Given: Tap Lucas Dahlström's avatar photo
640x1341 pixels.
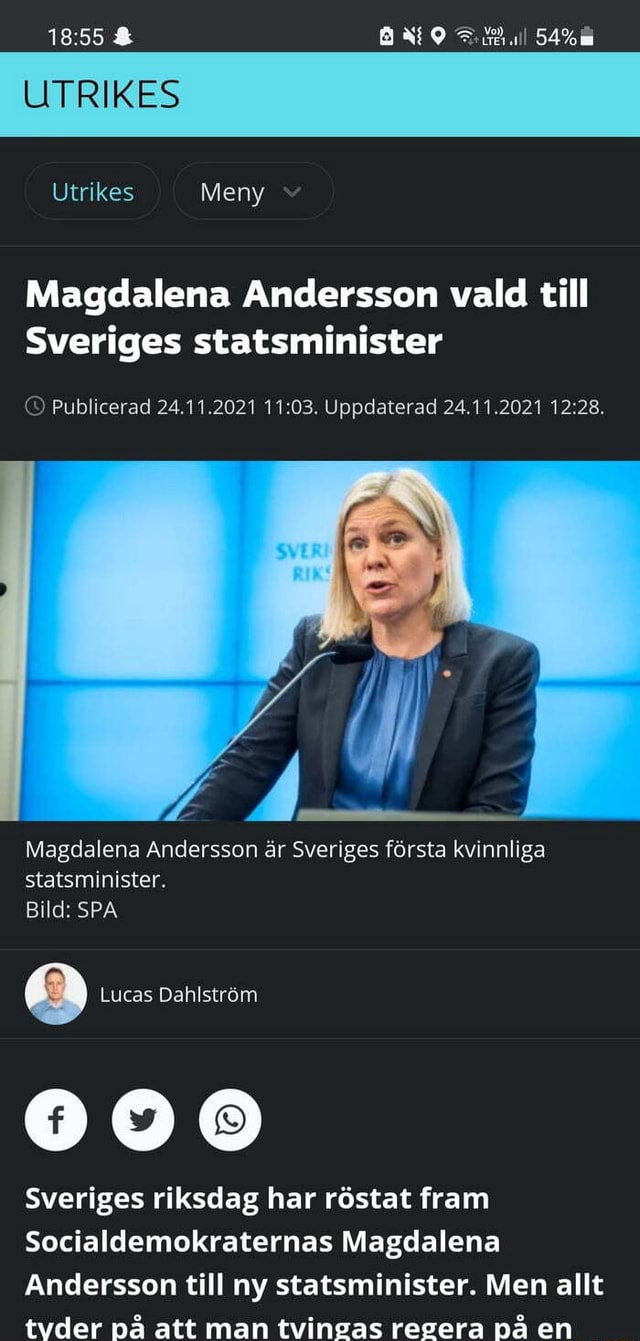Looking at the screenshot, I should pos(56,994).
